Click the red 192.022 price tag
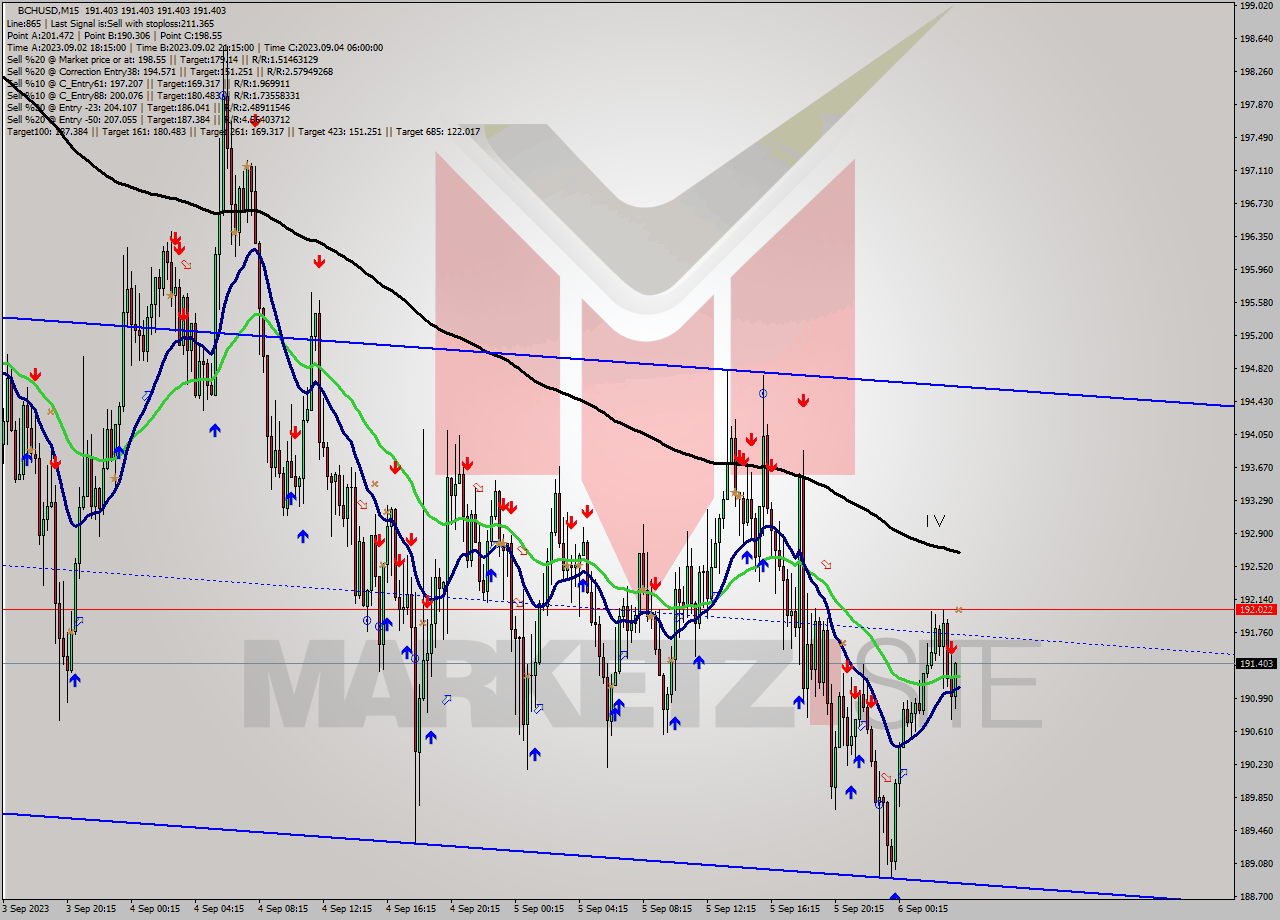The width and height of the screenshot is (1280, 920). coord(1256,609)
